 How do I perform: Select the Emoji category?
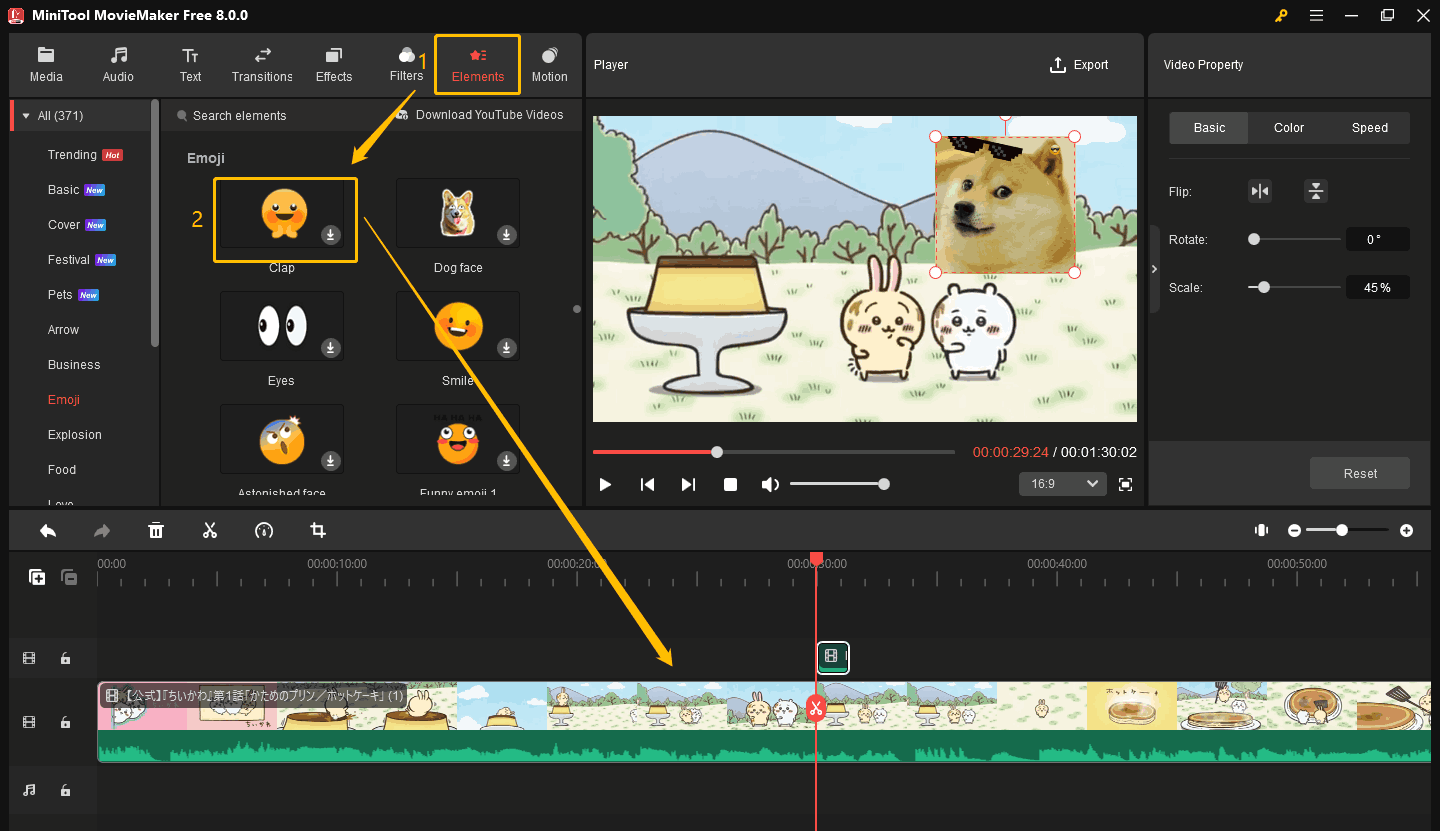[64, 400]
